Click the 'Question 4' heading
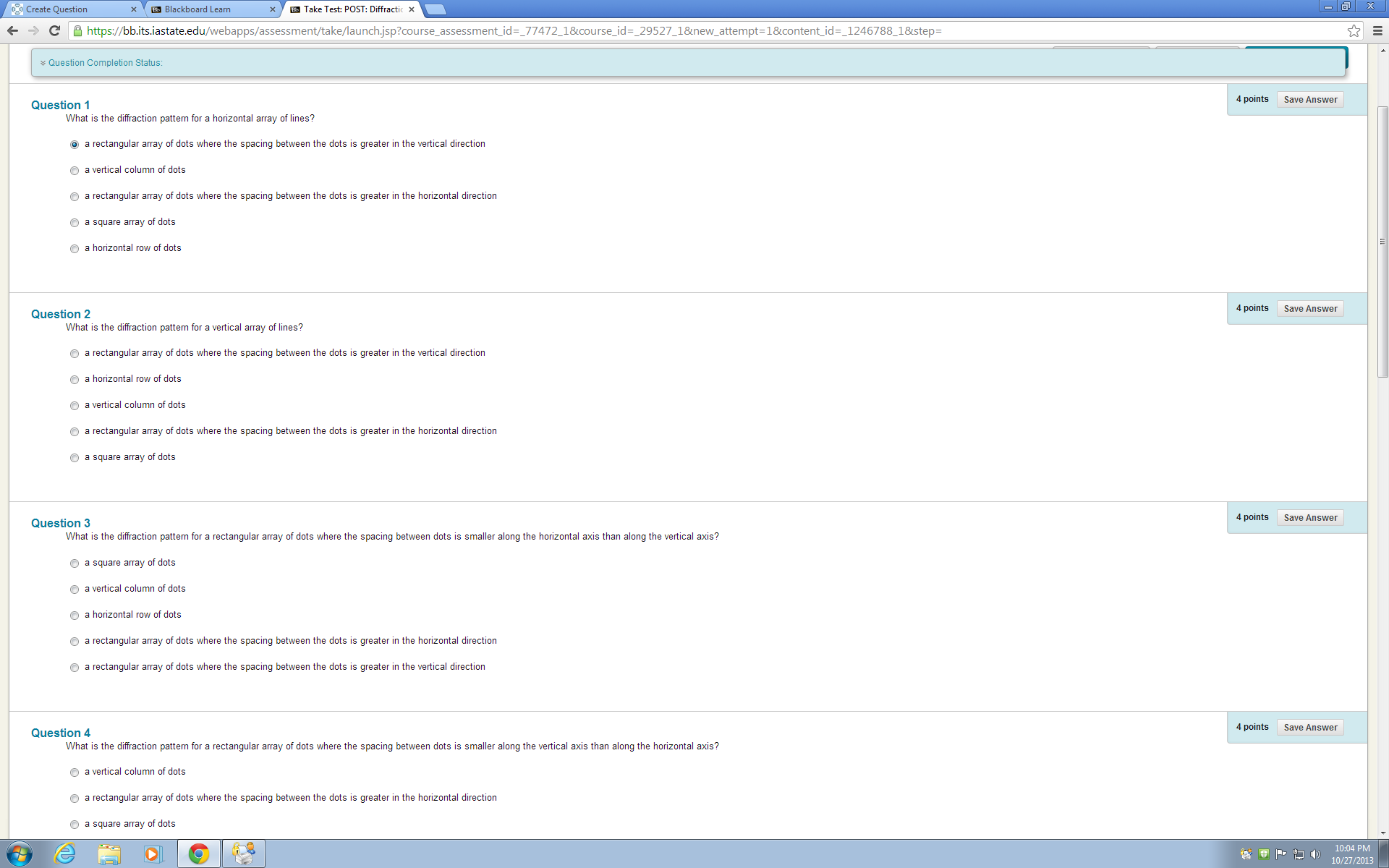 coord(61,733)
